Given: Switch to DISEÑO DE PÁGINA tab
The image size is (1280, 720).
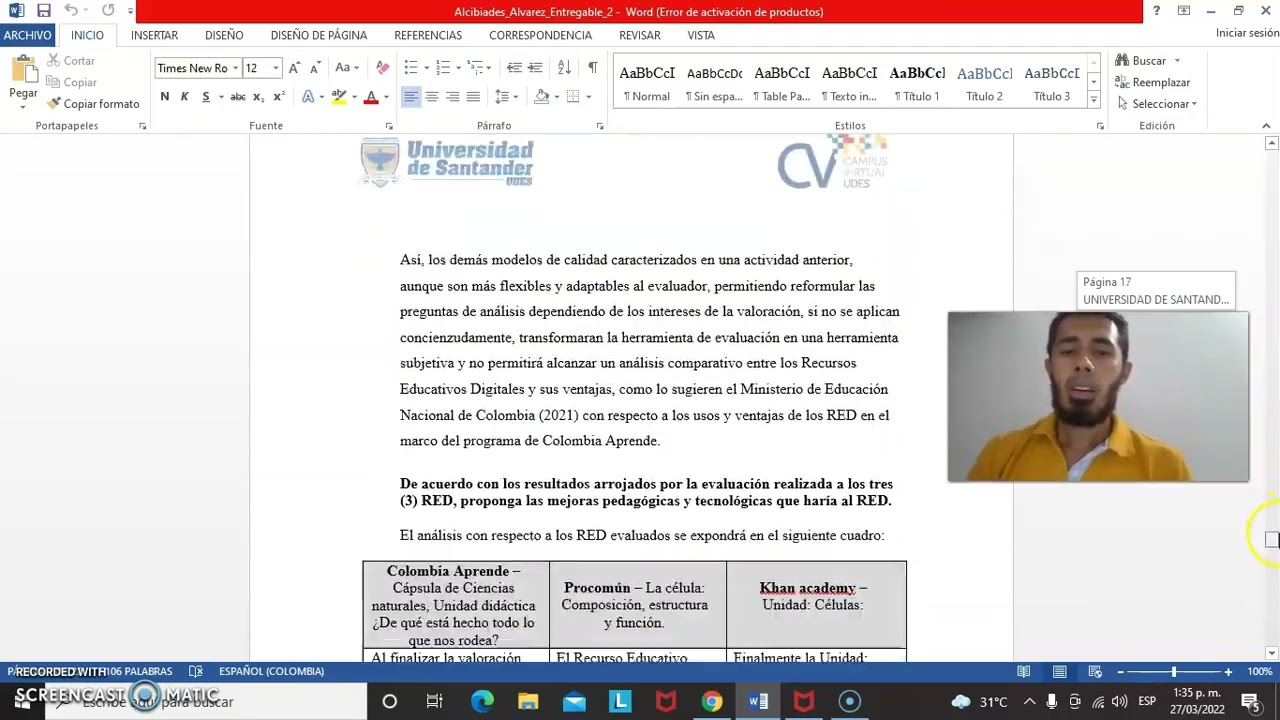Looking at the screenshot, I should pyautogui.click(x=319, y=35).
